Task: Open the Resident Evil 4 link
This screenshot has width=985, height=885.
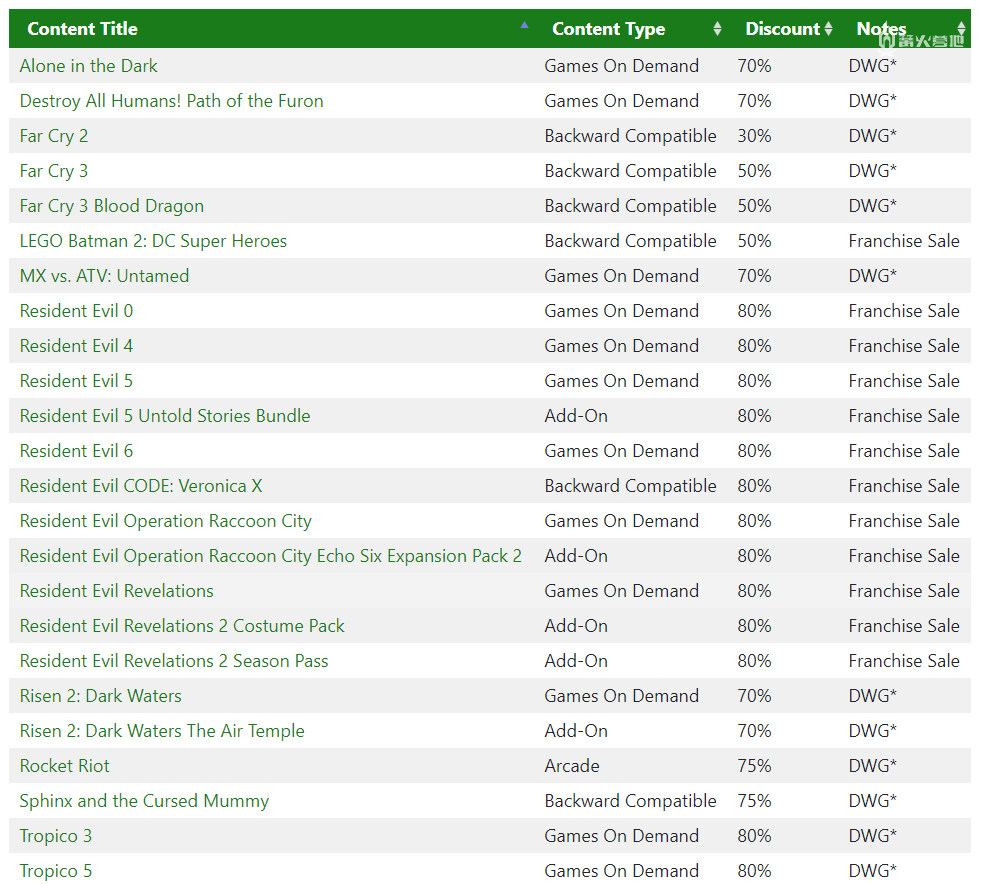Action: (76, 346)
